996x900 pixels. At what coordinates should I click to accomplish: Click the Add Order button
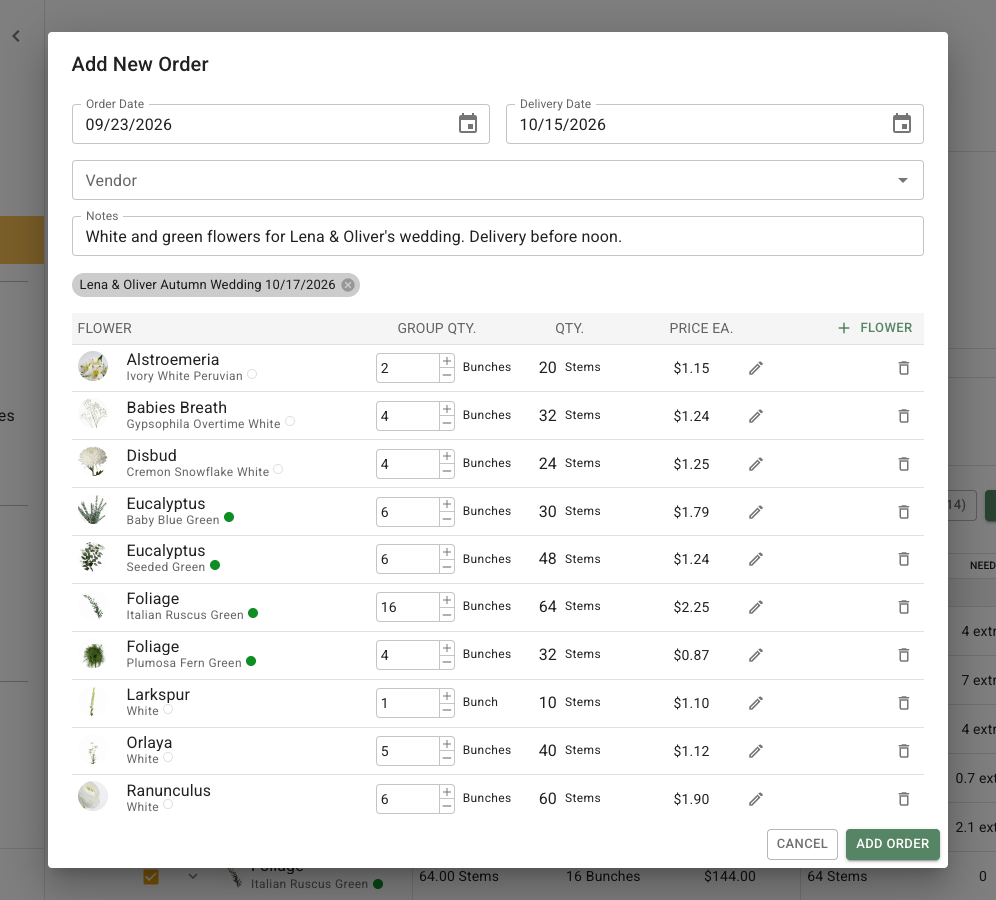892,844
